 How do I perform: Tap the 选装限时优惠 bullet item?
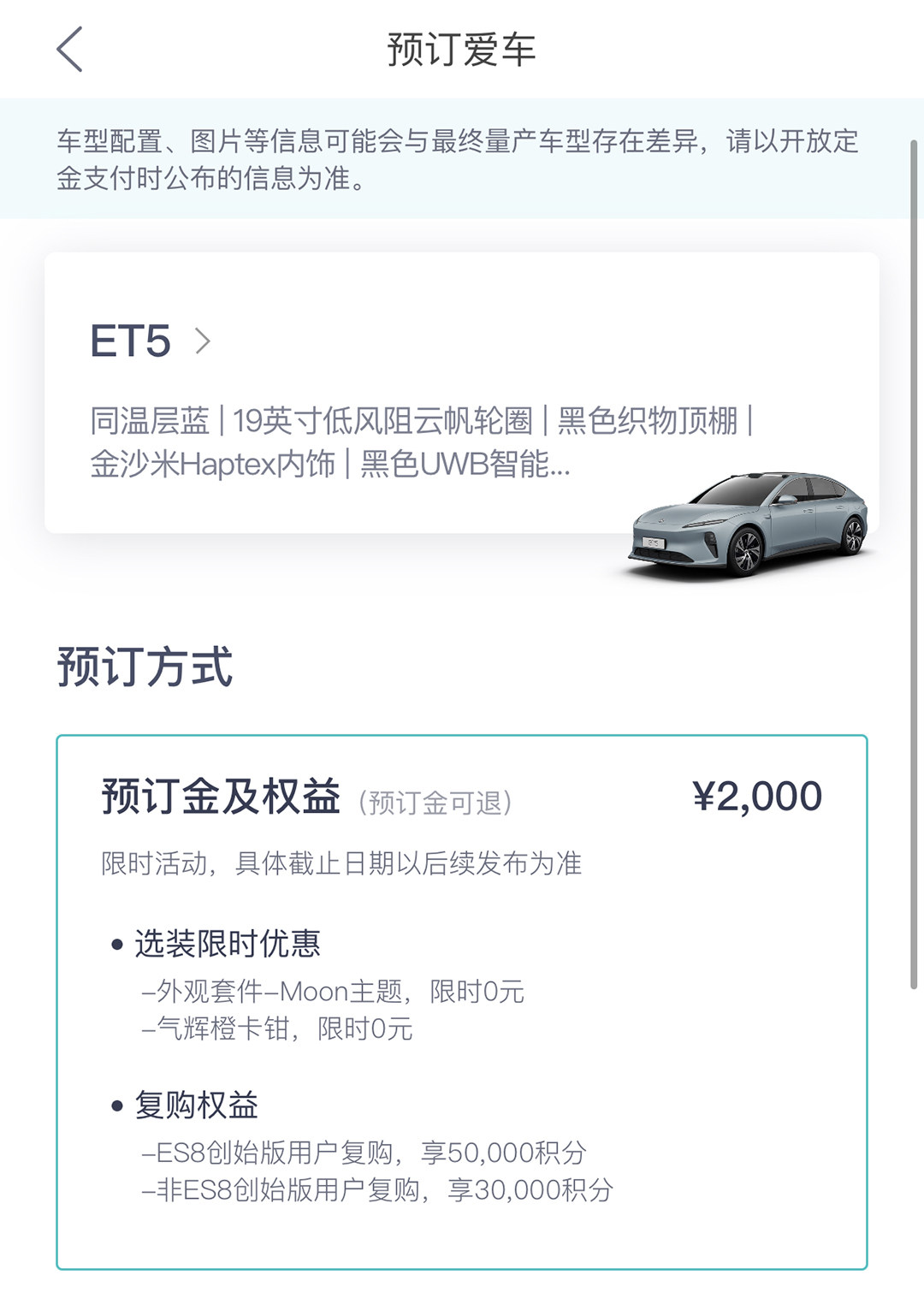tap(227, 944)
